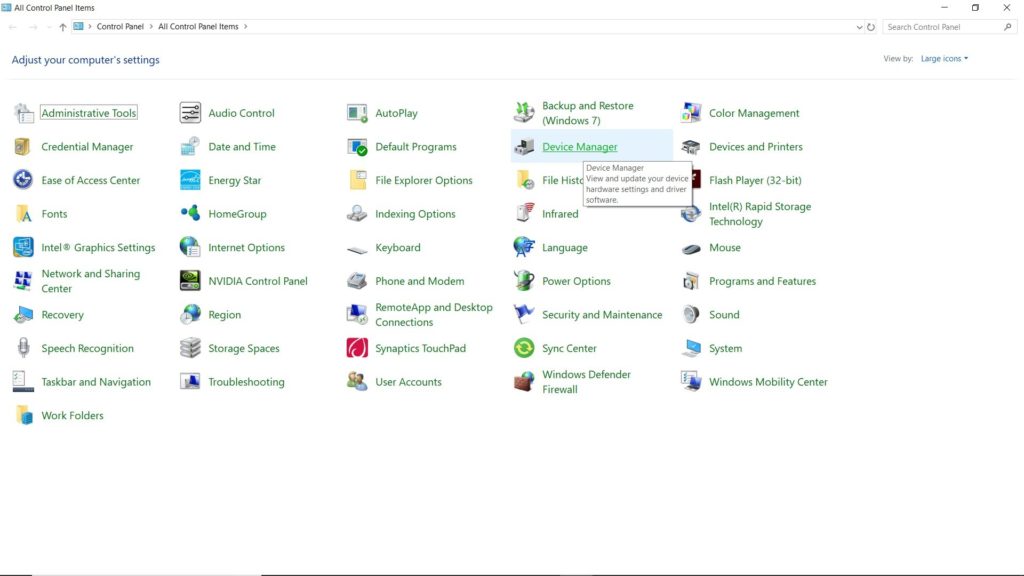Click the Storage Spaces icon
Image resolution: width=1024 pixels, height=576 pixels.
pyautogui.click(x=190, y=348)
